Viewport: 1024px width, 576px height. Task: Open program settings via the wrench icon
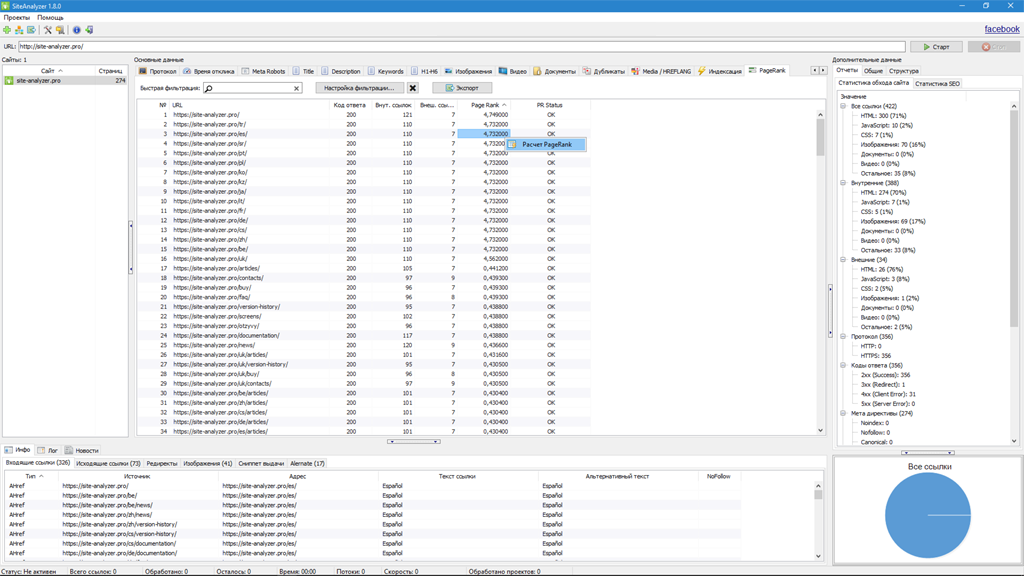tap(48, 30)
